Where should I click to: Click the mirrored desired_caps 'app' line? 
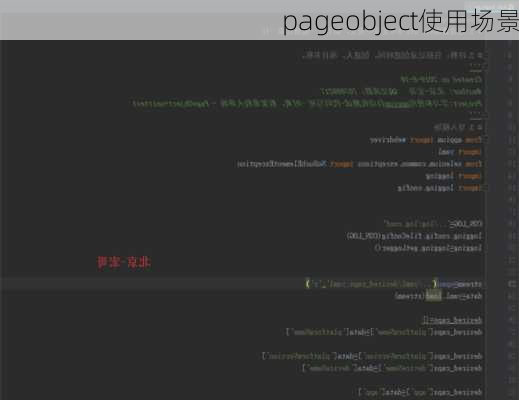click(x=420, y=392)
